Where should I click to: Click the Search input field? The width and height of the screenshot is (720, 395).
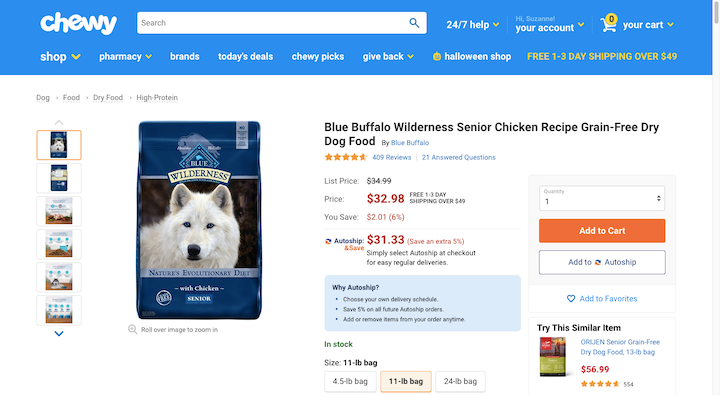(273, 23)
